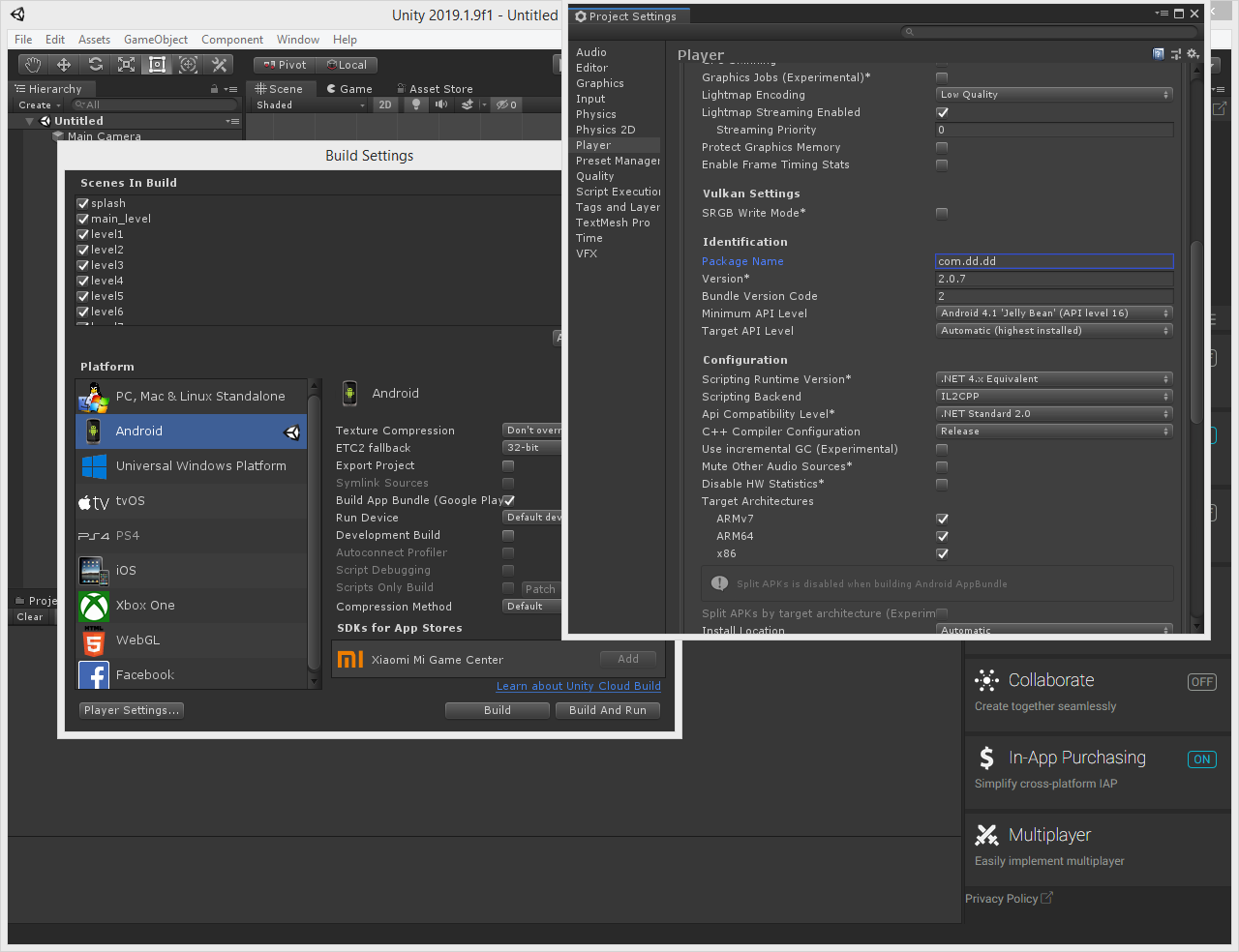1239x952 pixels.
Task: Open Project Settings help icon
Action: click(1159, 54)
